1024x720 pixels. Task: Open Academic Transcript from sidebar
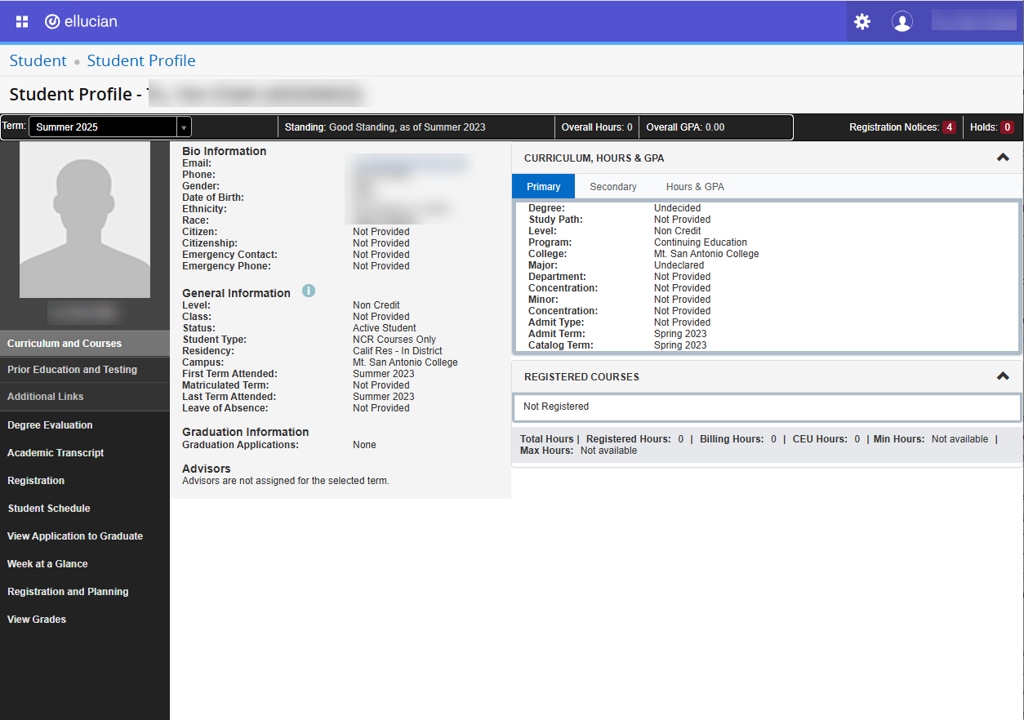coord(55,453)
